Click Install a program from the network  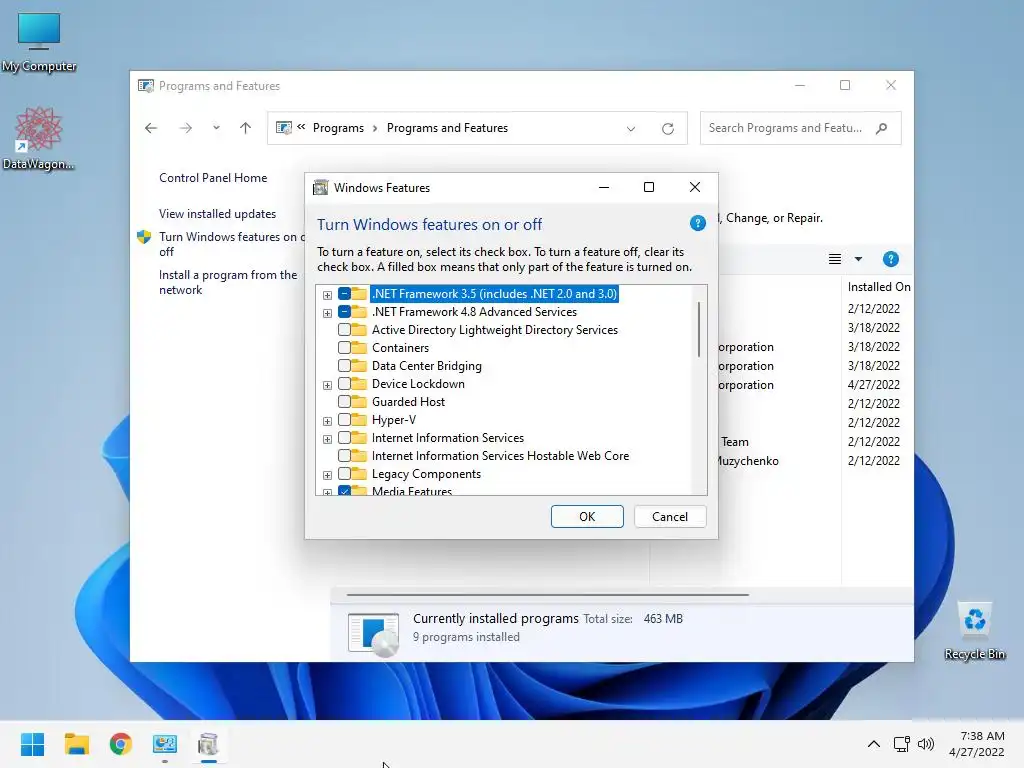[x=228, y=282]
